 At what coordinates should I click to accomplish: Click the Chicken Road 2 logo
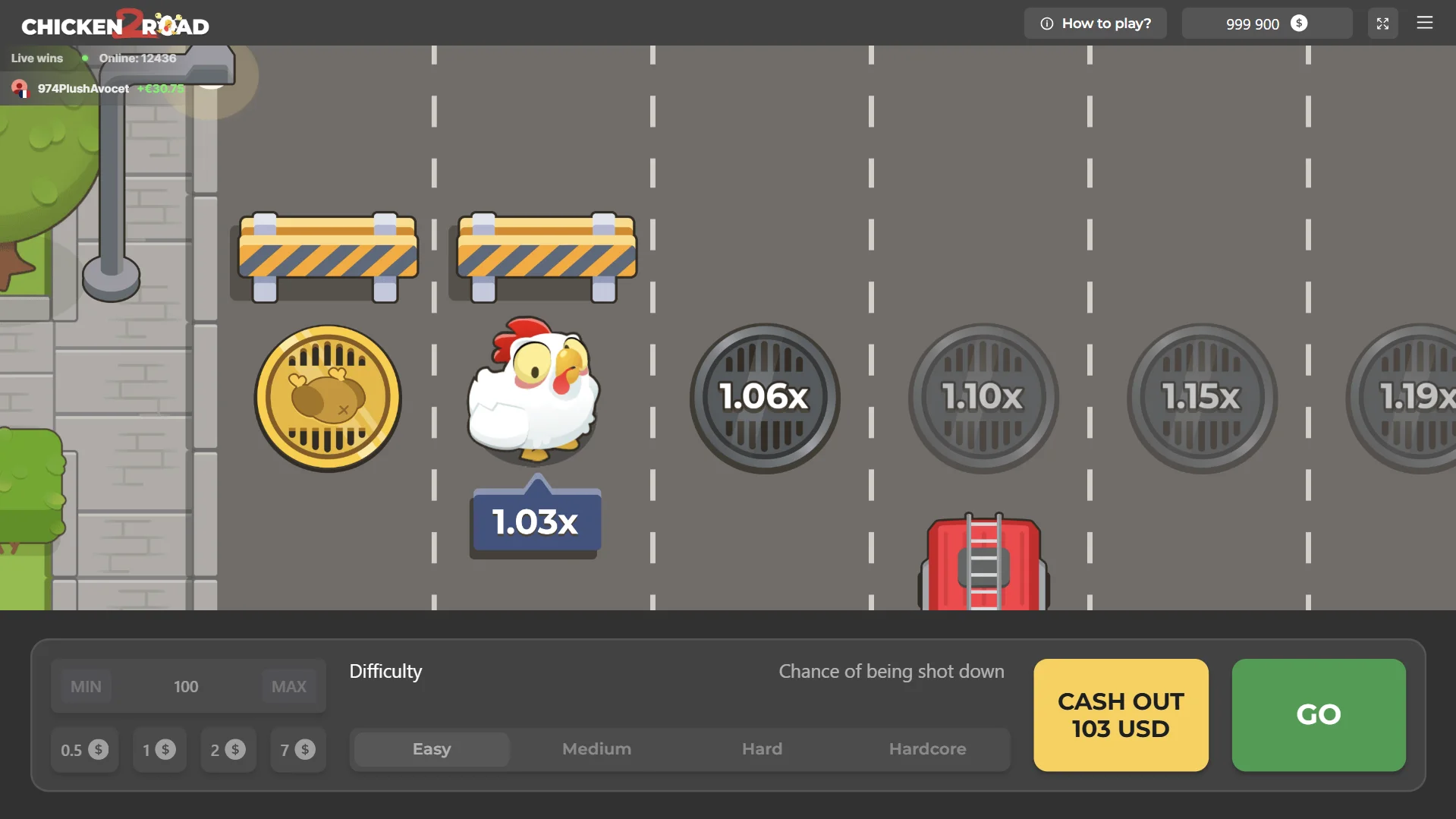115,24
